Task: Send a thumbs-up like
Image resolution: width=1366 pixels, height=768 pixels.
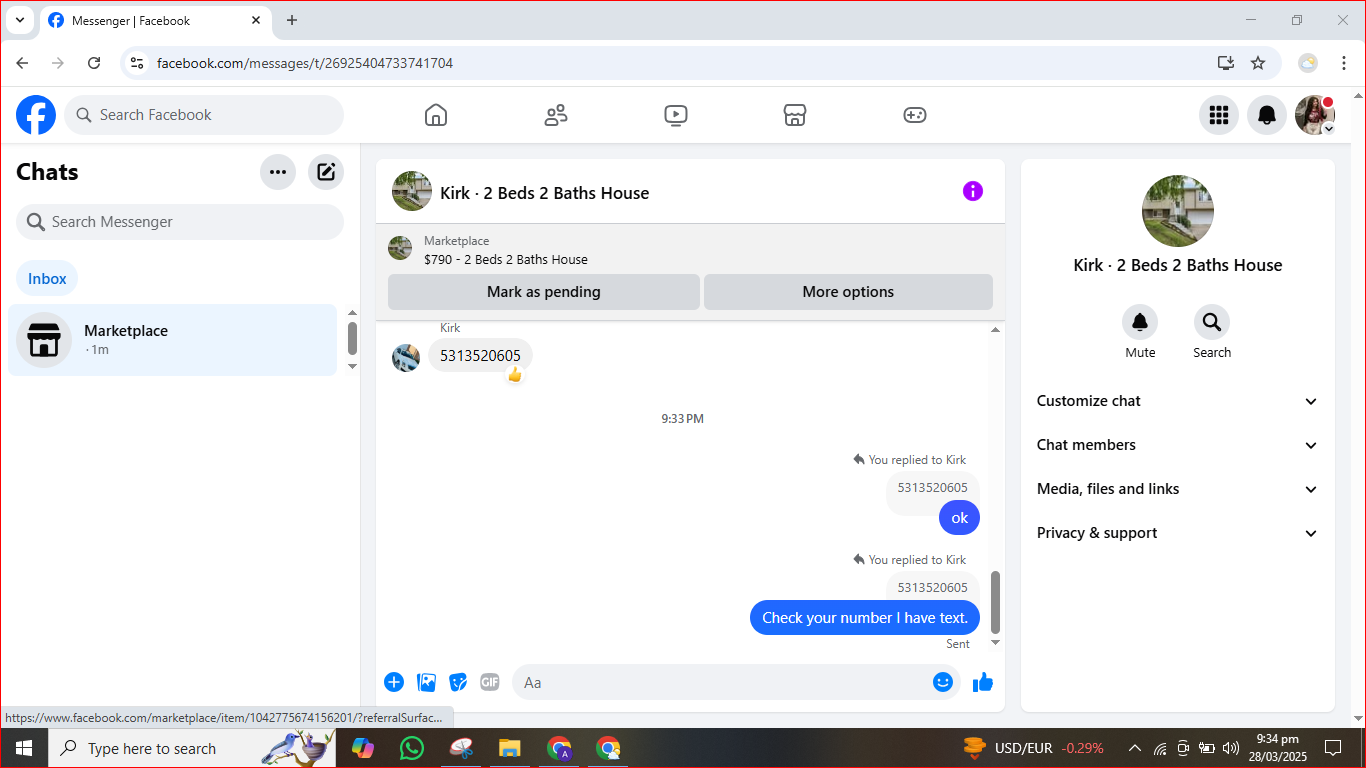Action: (x=983, y=682)
